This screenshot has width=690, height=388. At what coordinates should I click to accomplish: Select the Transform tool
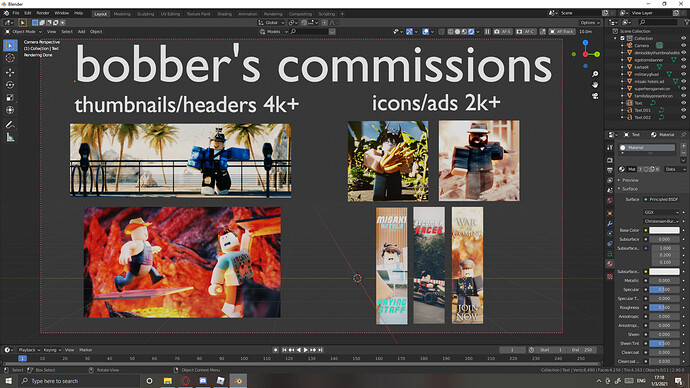click(x=10, y=110)
